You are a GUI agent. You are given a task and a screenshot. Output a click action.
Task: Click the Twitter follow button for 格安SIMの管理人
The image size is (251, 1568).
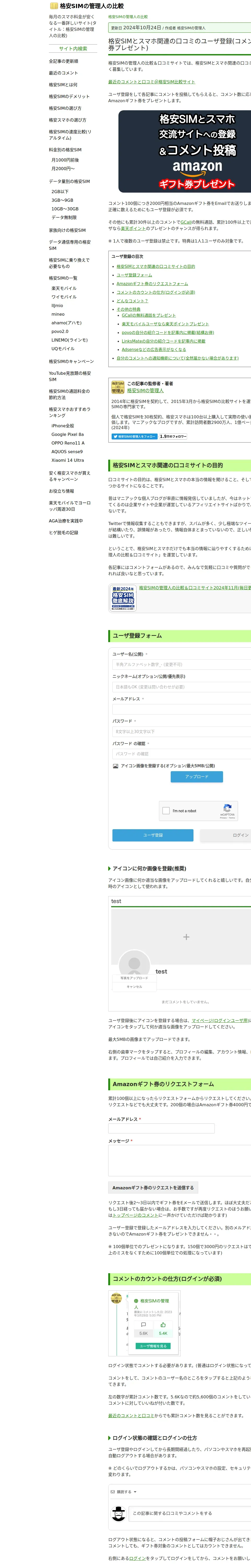tap(134, 436)
